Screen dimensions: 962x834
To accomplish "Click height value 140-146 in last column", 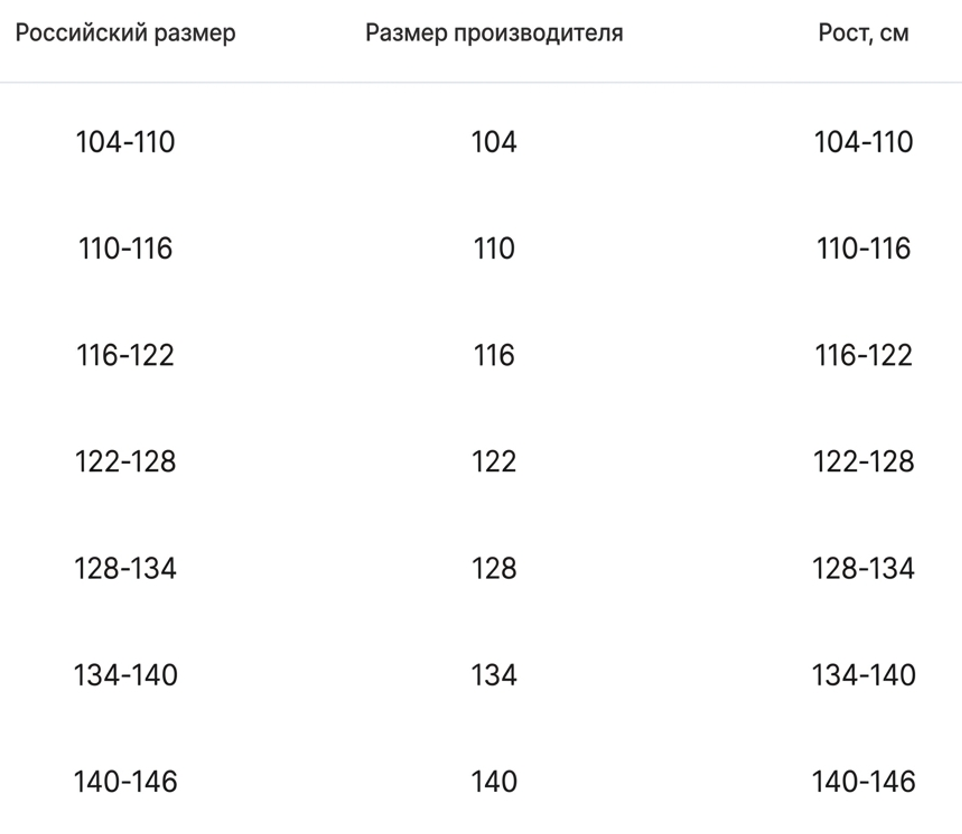I will pos(863,782).
